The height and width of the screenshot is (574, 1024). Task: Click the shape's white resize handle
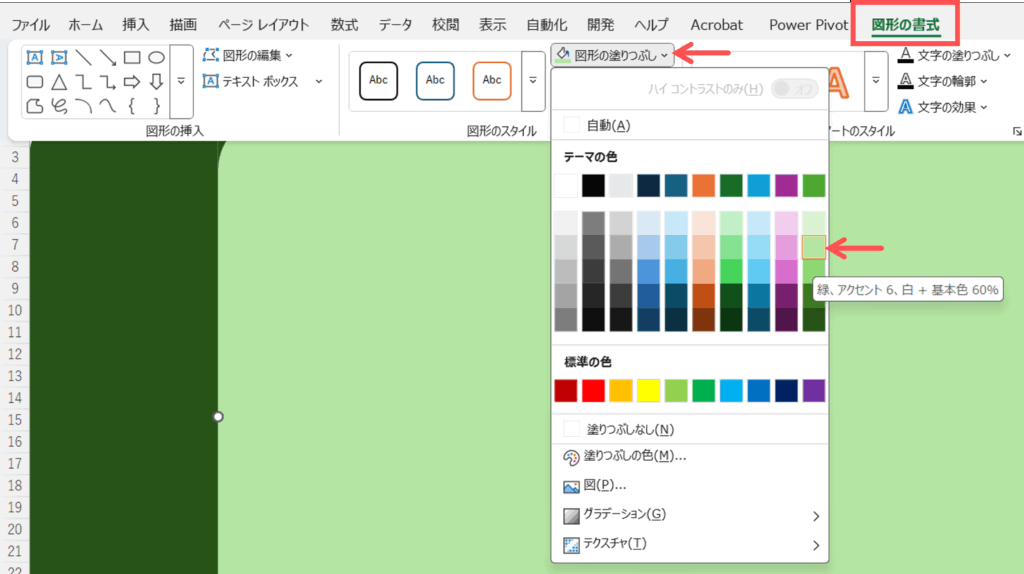coord(218,416)
